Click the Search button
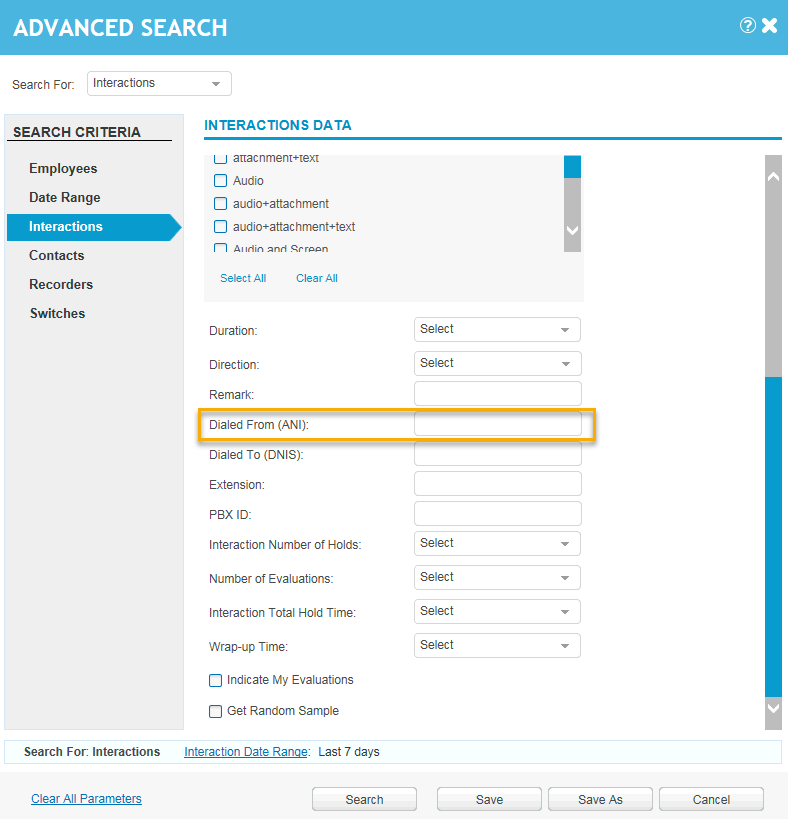The image size is (788, 819). point(364,800)
